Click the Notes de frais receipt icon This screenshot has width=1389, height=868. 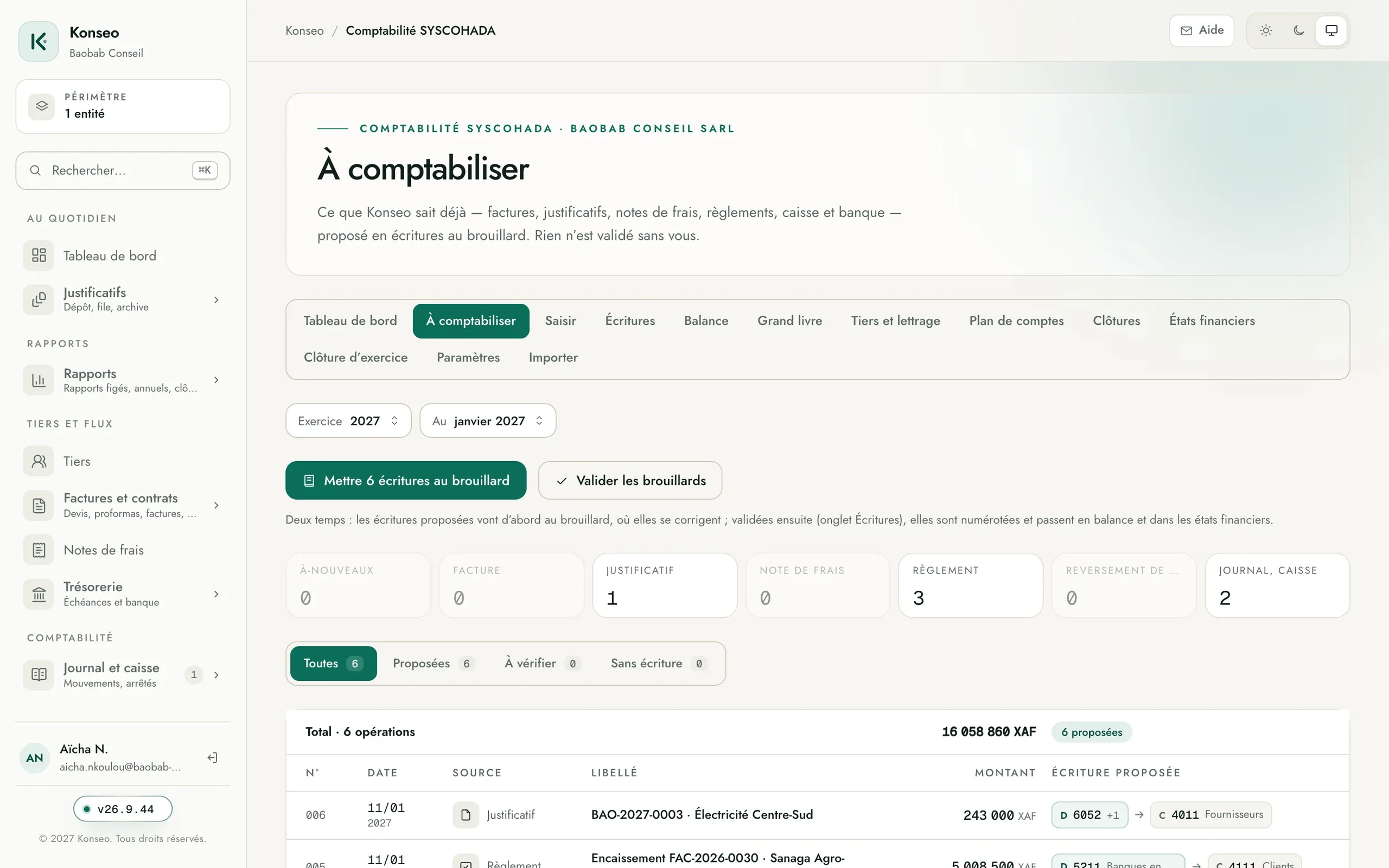(x=39, y=550)
